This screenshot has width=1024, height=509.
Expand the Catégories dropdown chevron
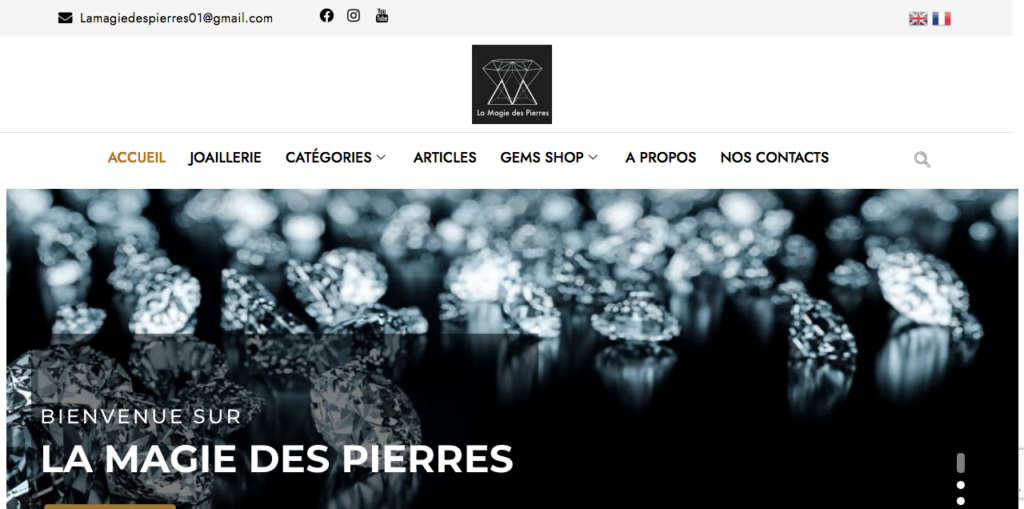point(381,157)
